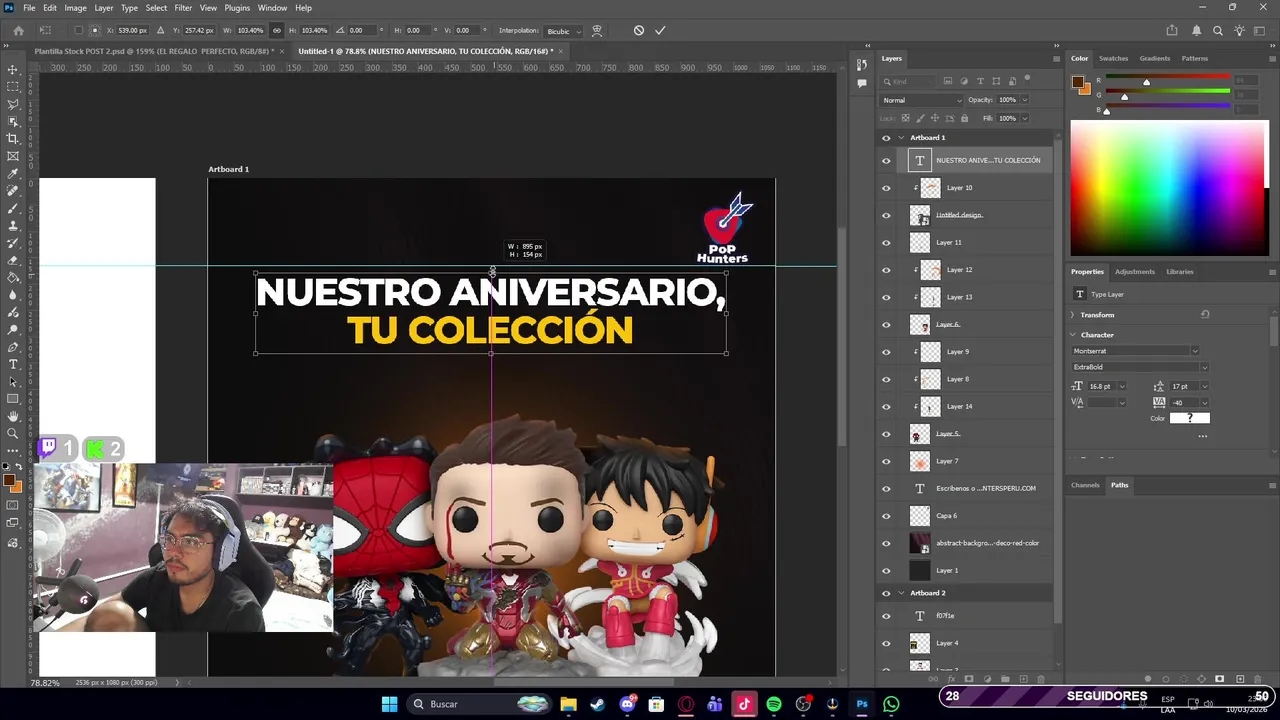Screen dimensions: 1280x720
Task: Switch to the Swatches tab
Action: [x=1113, y=58]
